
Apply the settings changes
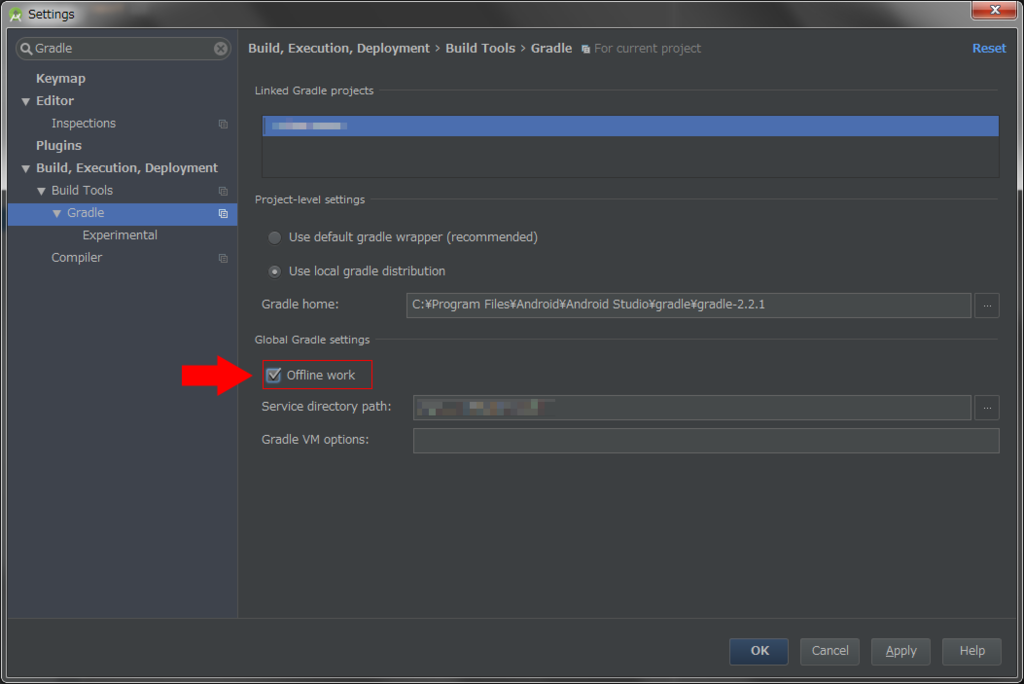900,651
